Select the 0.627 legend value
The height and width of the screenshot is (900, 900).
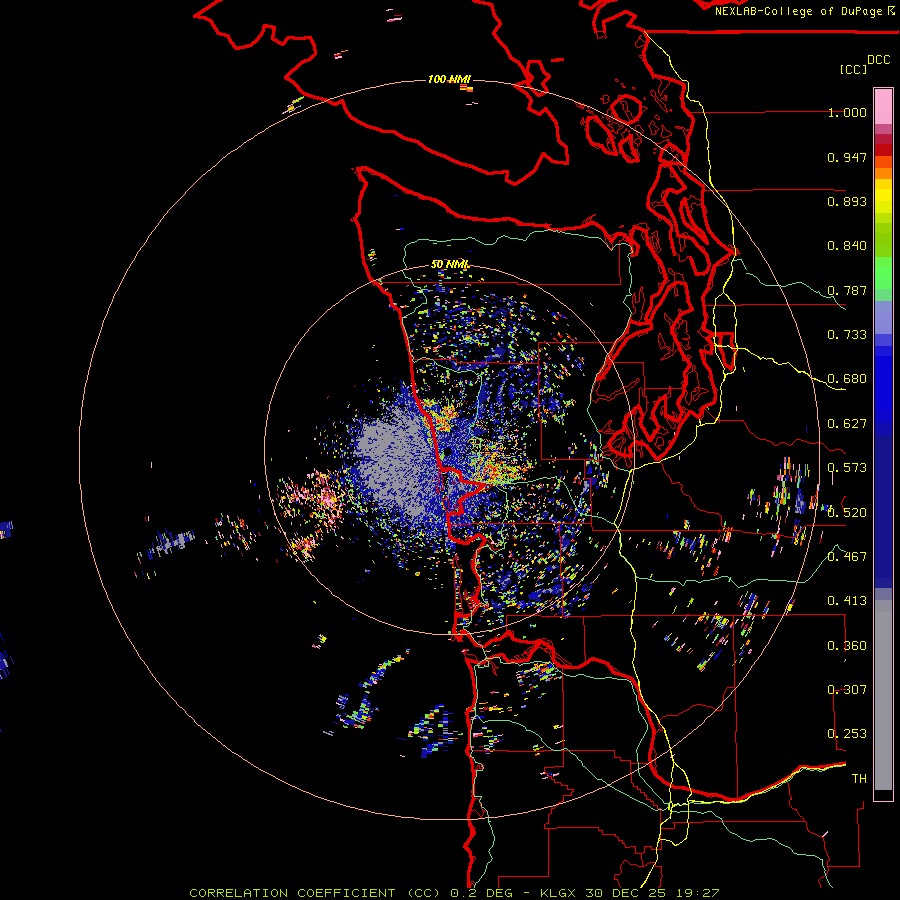point(847,424)
